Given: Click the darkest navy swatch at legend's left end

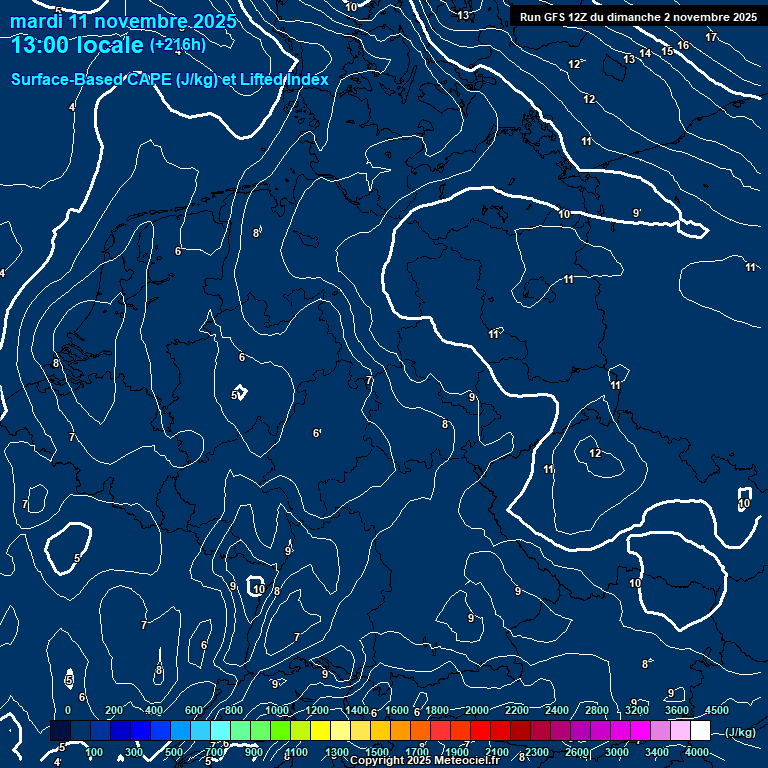Looking at the screenshot, I should coord(60,731).
